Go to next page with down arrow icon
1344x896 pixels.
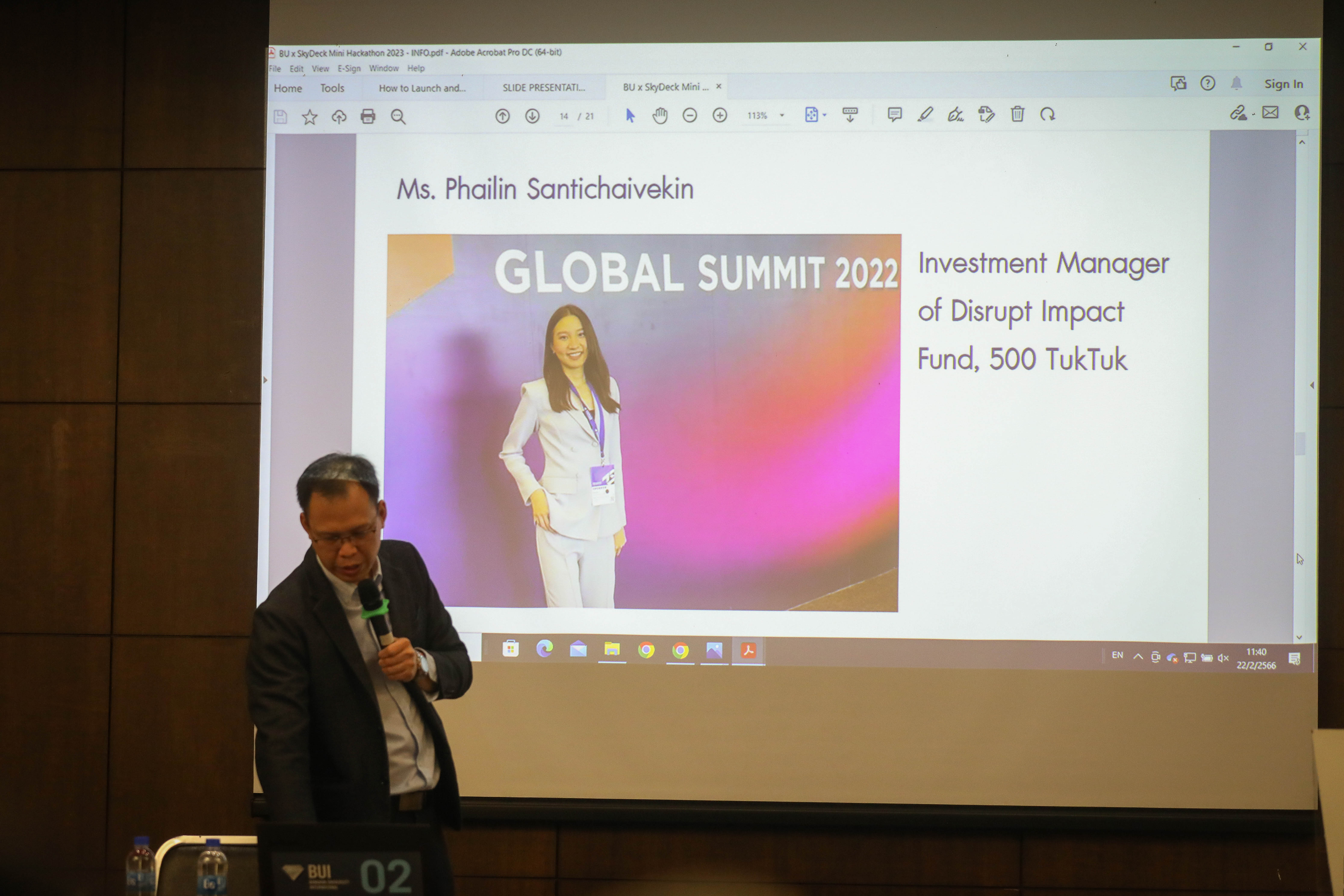pyautogui.click(x=532, y=116)
